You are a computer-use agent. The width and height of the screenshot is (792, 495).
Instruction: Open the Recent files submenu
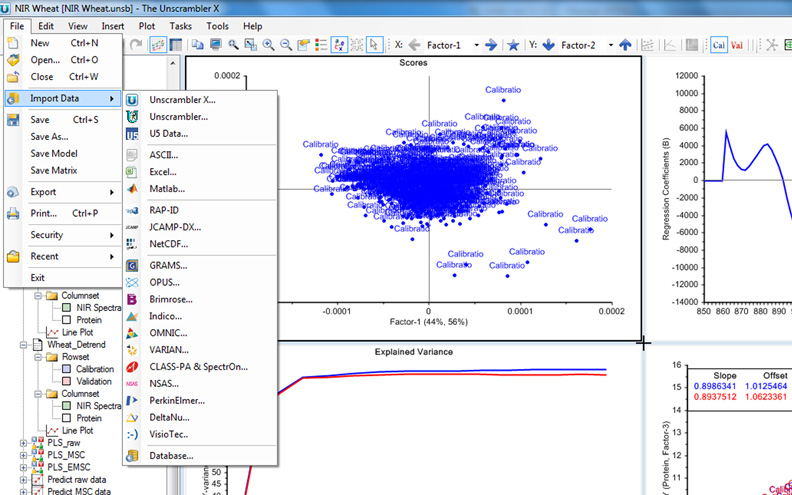(63, 257)
